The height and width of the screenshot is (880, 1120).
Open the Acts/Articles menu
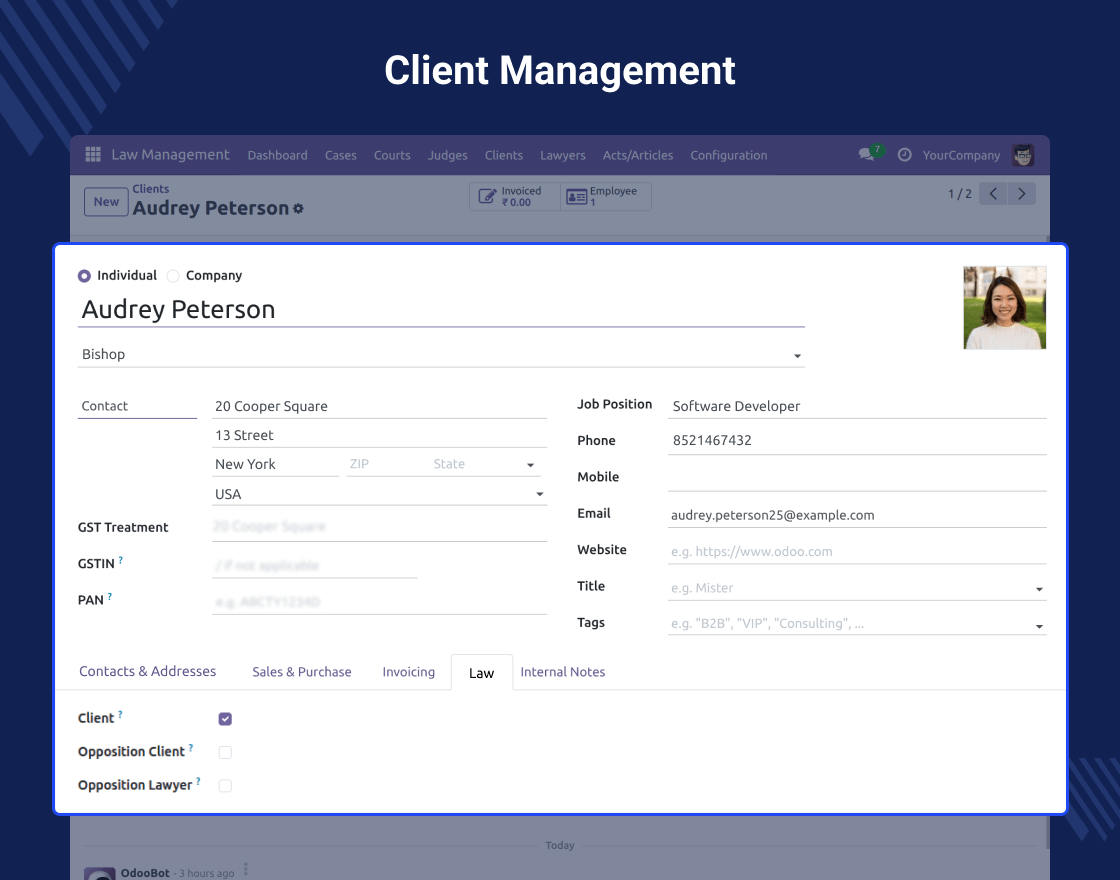(x=638, y=155)
